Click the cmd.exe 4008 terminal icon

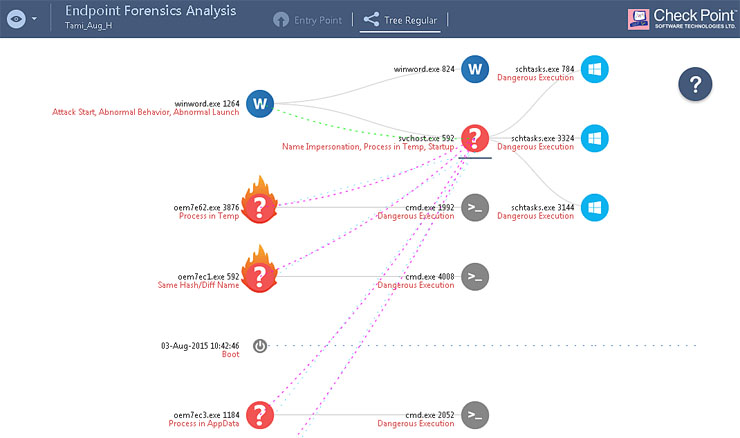click(x=476, y=276)
